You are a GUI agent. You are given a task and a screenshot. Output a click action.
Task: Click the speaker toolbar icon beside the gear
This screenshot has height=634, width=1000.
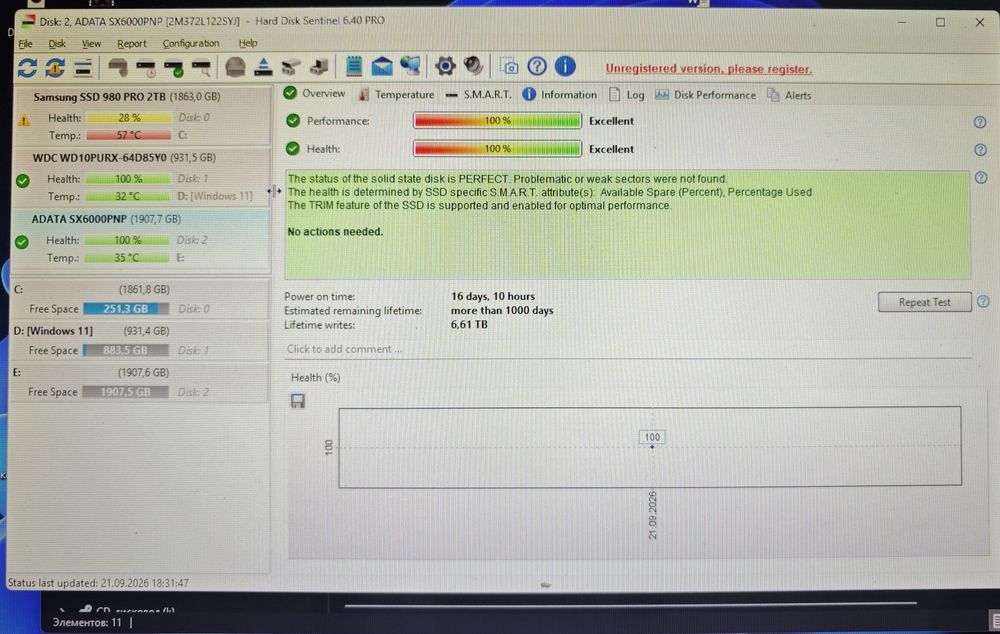coord(473,65)
